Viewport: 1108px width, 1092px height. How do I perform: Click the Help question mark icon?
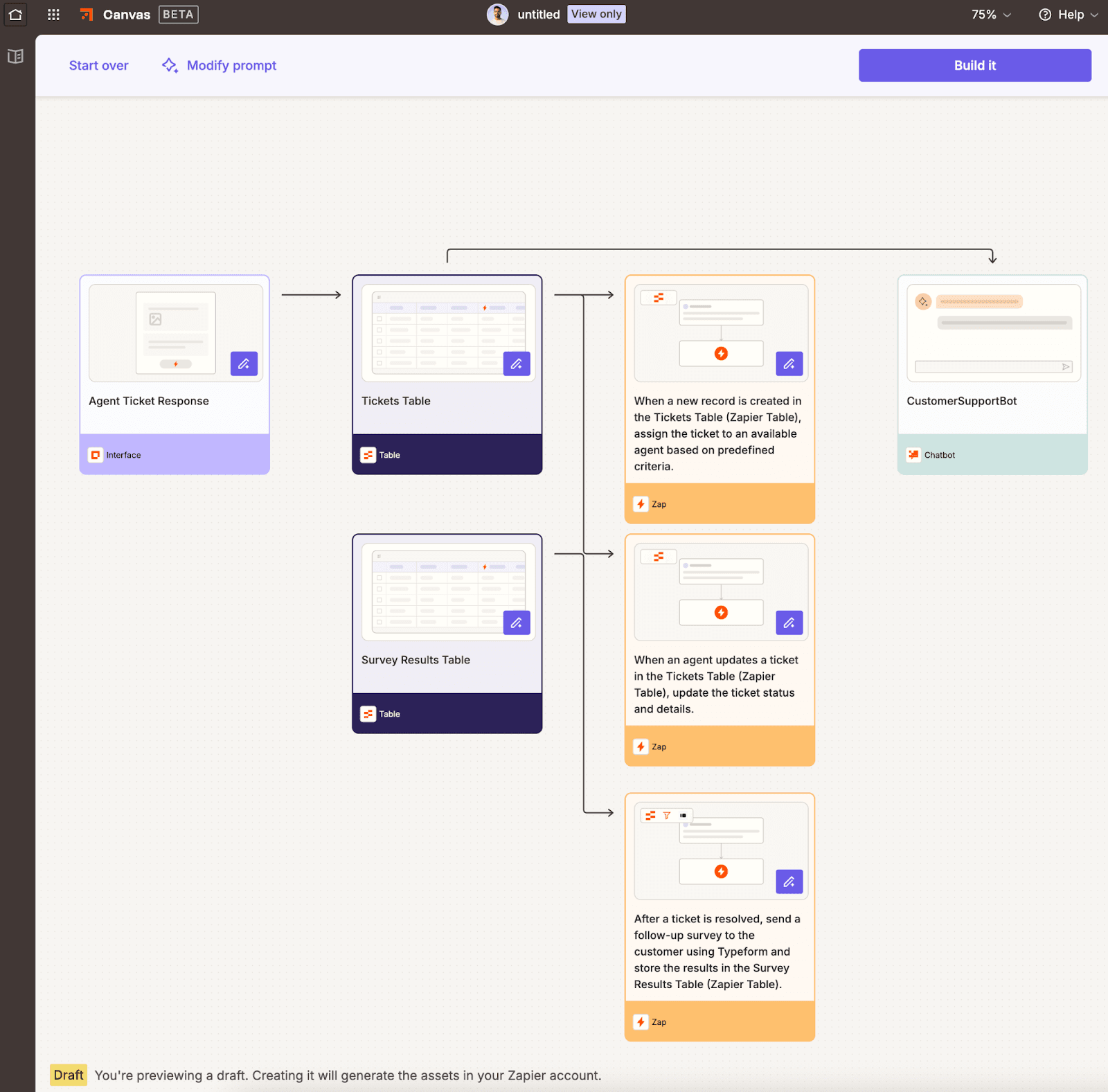[x=1045, y=15]
